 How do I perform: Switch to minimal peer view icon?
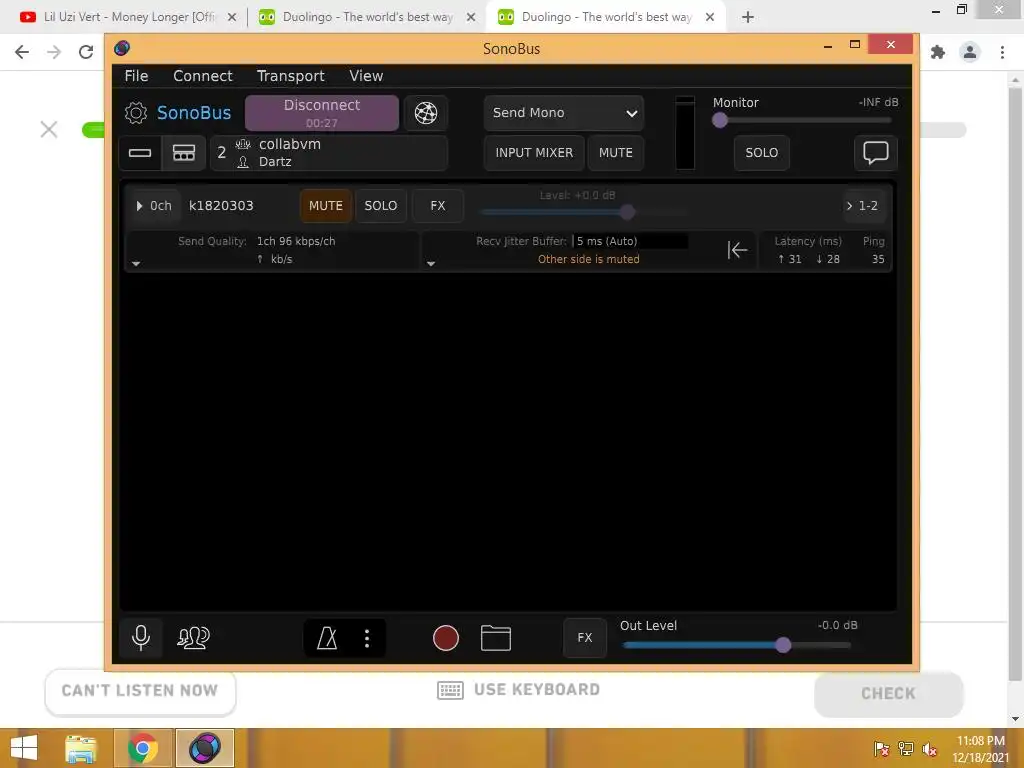click(140, 153)
